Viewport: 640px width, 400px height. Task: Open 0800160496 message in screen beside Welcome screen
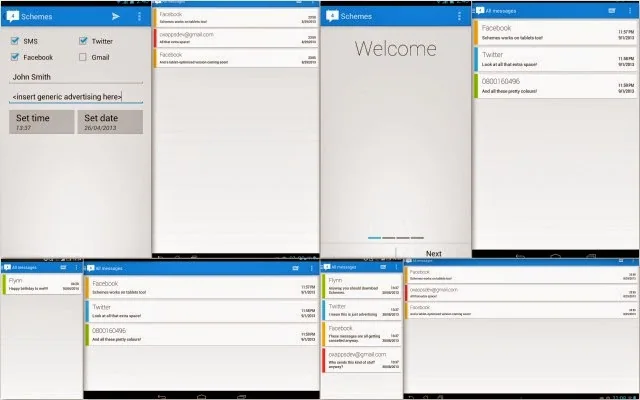tap(555, 86)
